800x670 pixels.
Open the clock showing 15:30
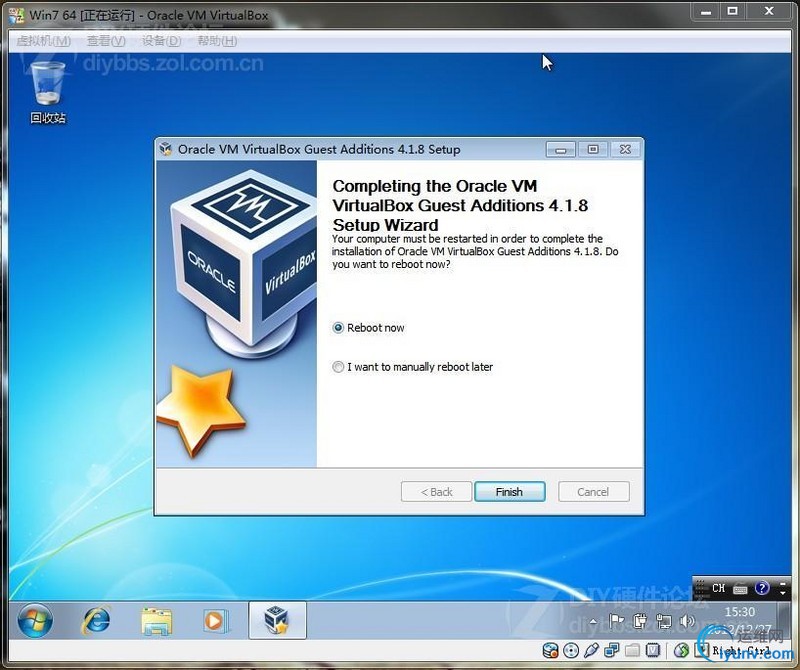coord(740,612)
